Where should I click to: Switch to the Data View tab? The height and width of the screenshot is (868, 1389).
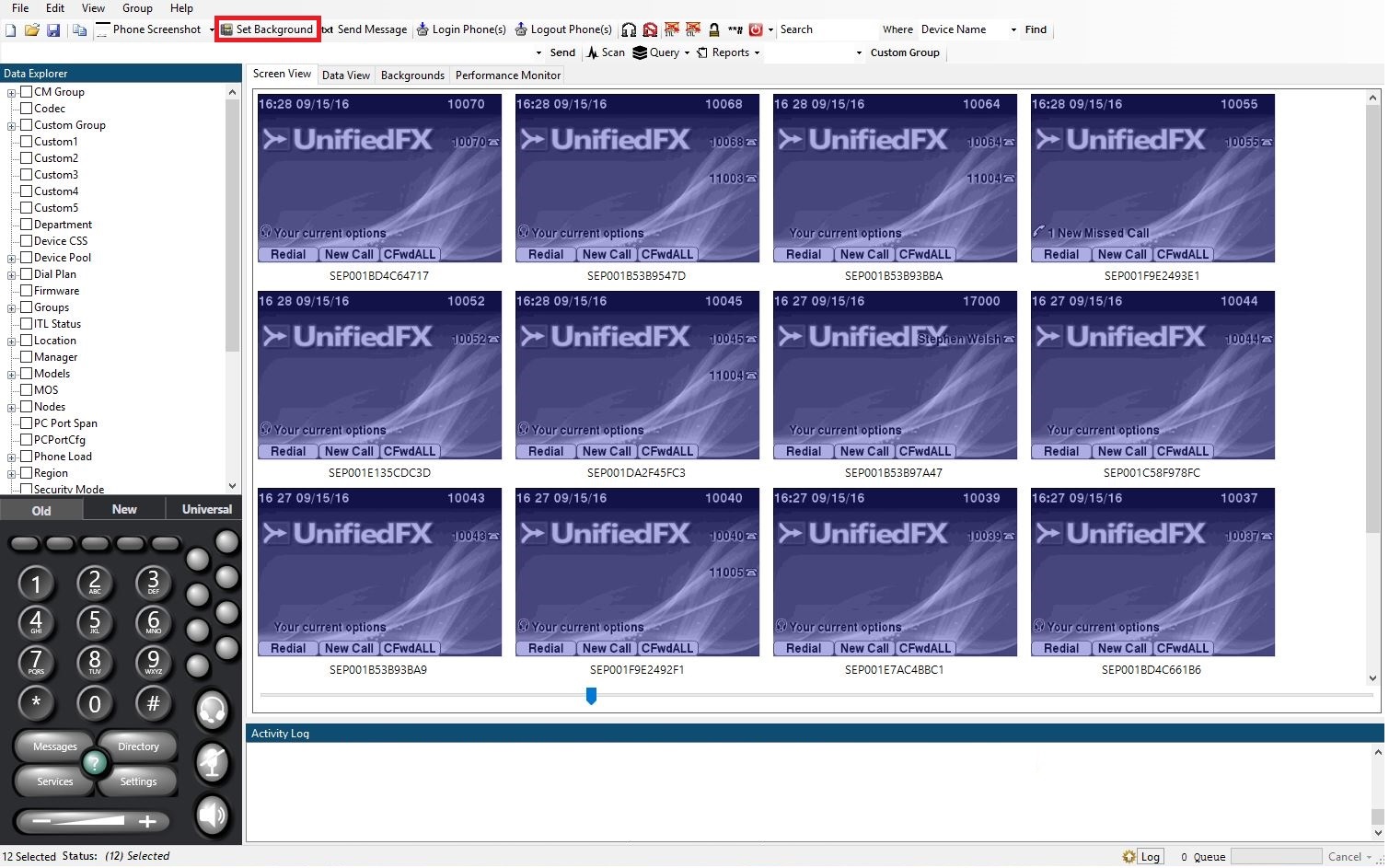click(346, 75)
